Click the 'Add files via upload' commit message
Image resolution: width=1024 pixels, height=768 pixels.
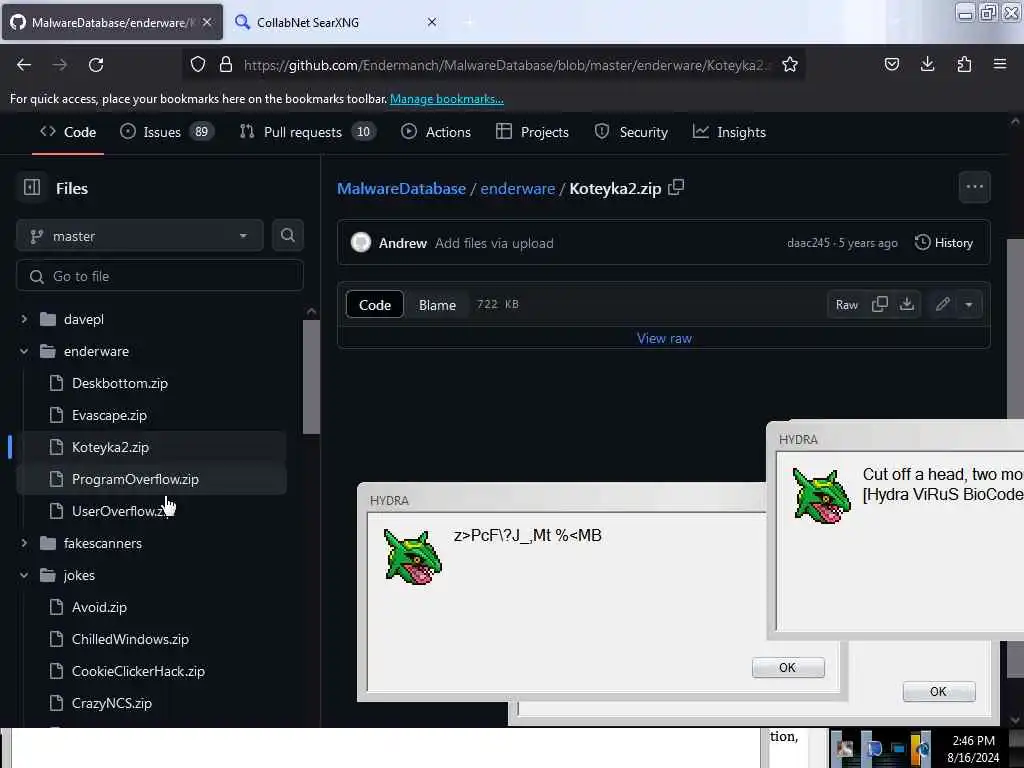(494, 243)
